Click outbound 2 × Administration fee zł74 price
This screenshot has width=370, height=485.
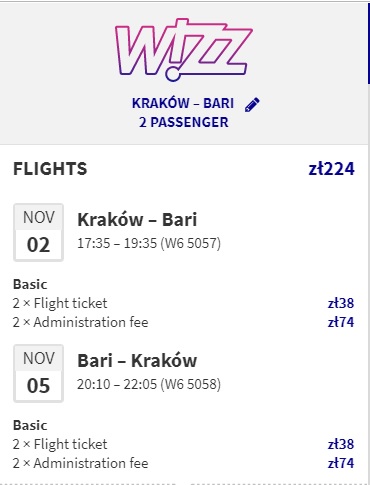(341, 322)
